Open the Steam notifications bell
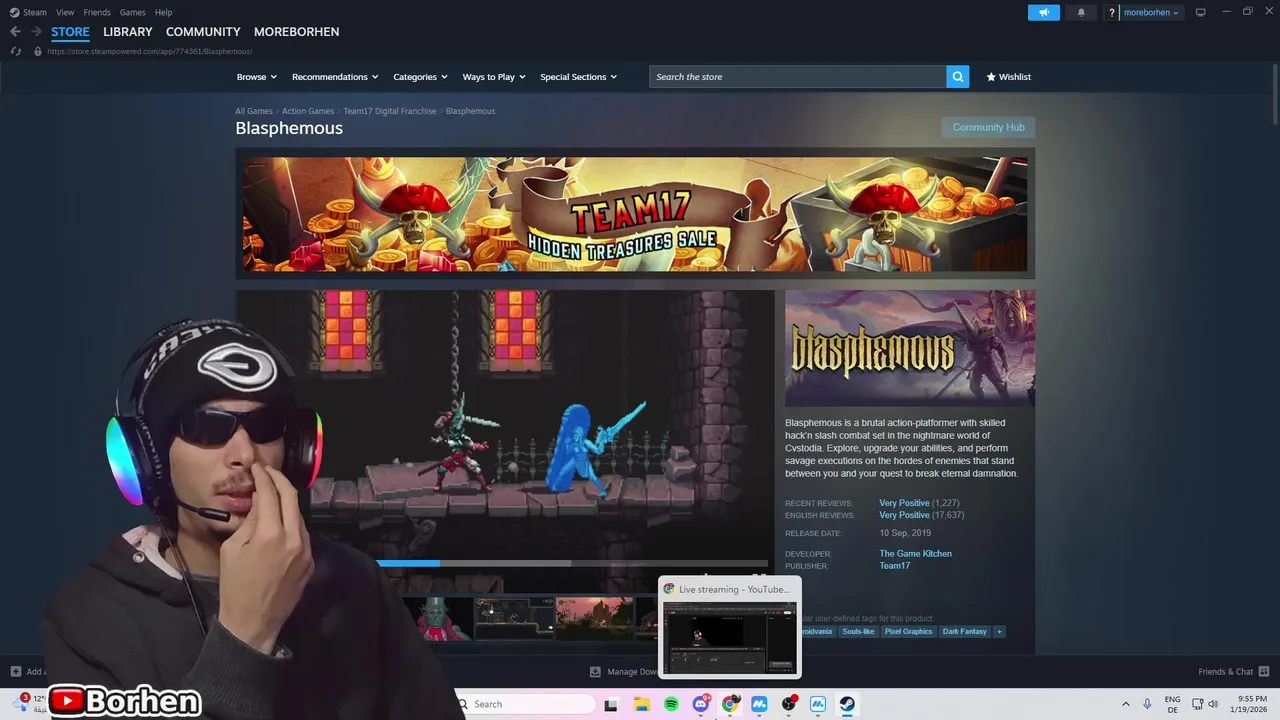The height and width of the screenshot is (720, 1280). click(x=1081, y=12)
